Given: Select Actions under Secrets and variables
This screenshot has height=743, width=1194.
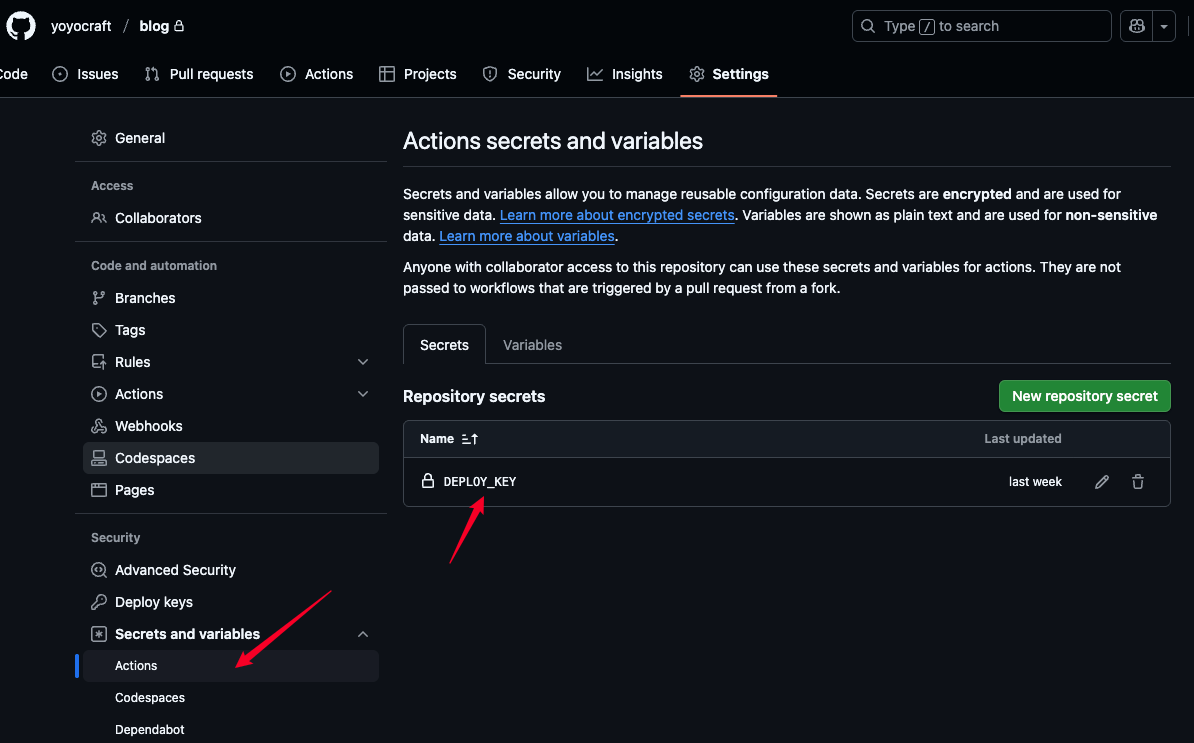Looking at the screenshot, I should pyautogui.click(x=231, y=665).
